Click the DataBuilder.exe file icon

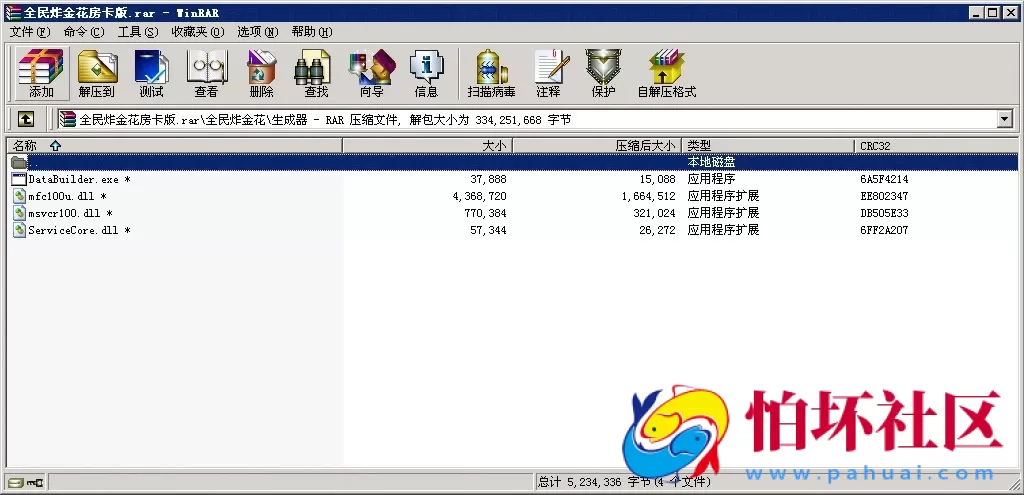pos(19,179)
